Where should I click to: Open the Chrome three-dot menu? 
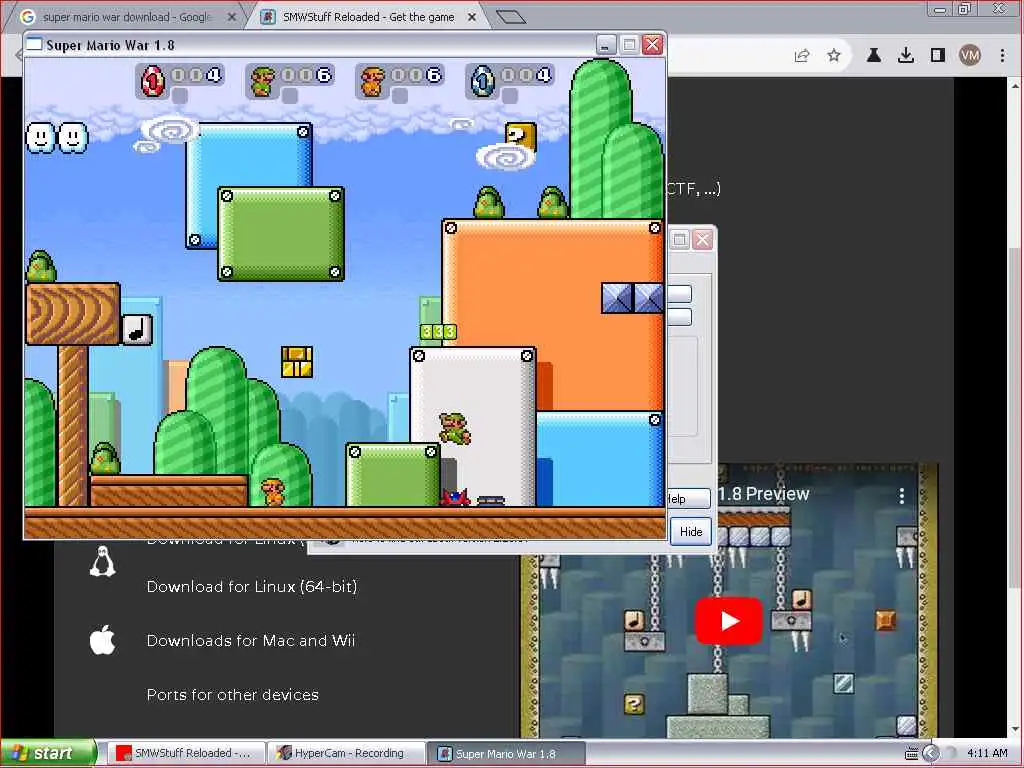click(1002, 56)
